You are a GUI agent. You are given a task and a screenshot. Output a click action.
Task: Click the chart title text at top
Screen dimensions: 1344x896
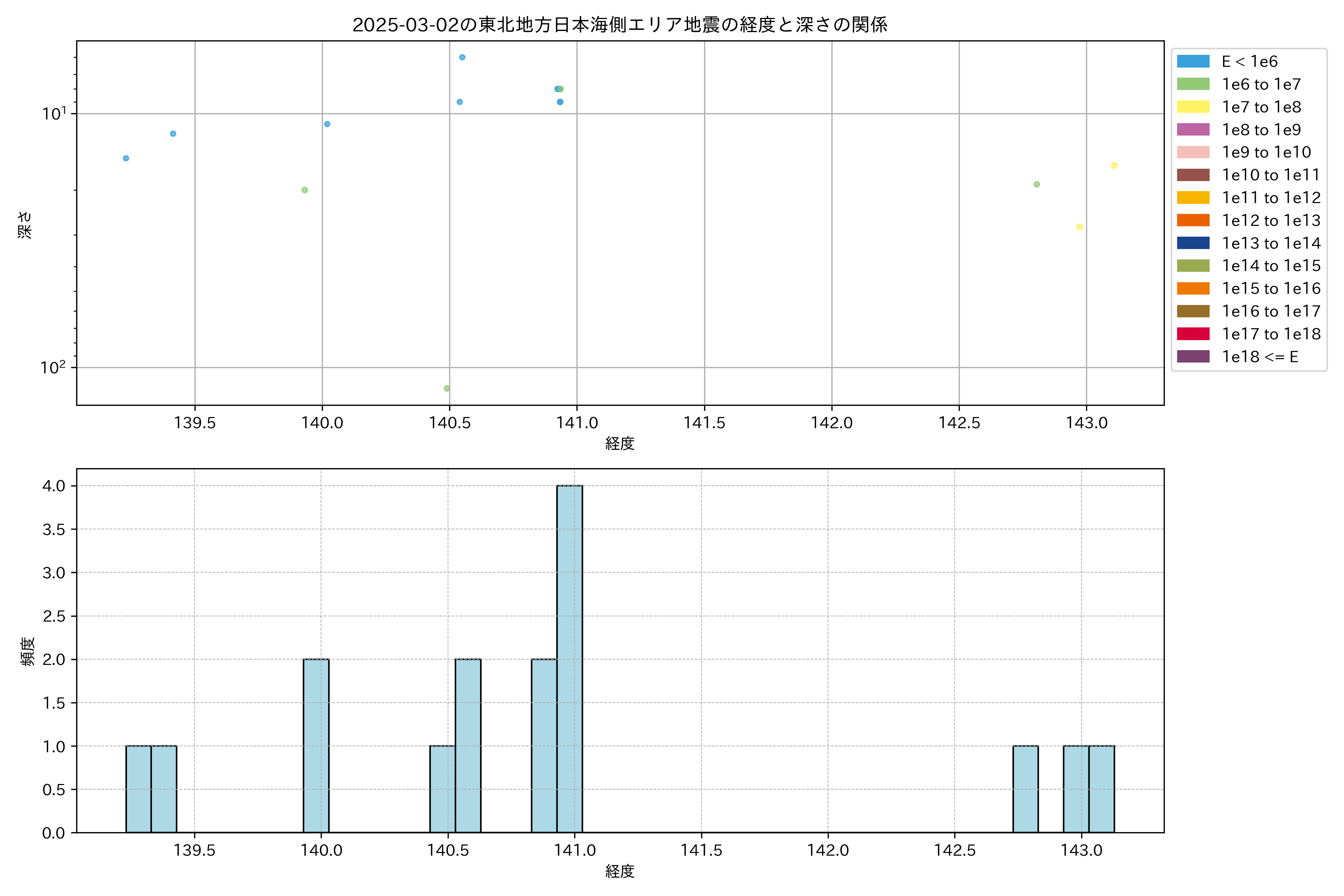click(619, 25)
